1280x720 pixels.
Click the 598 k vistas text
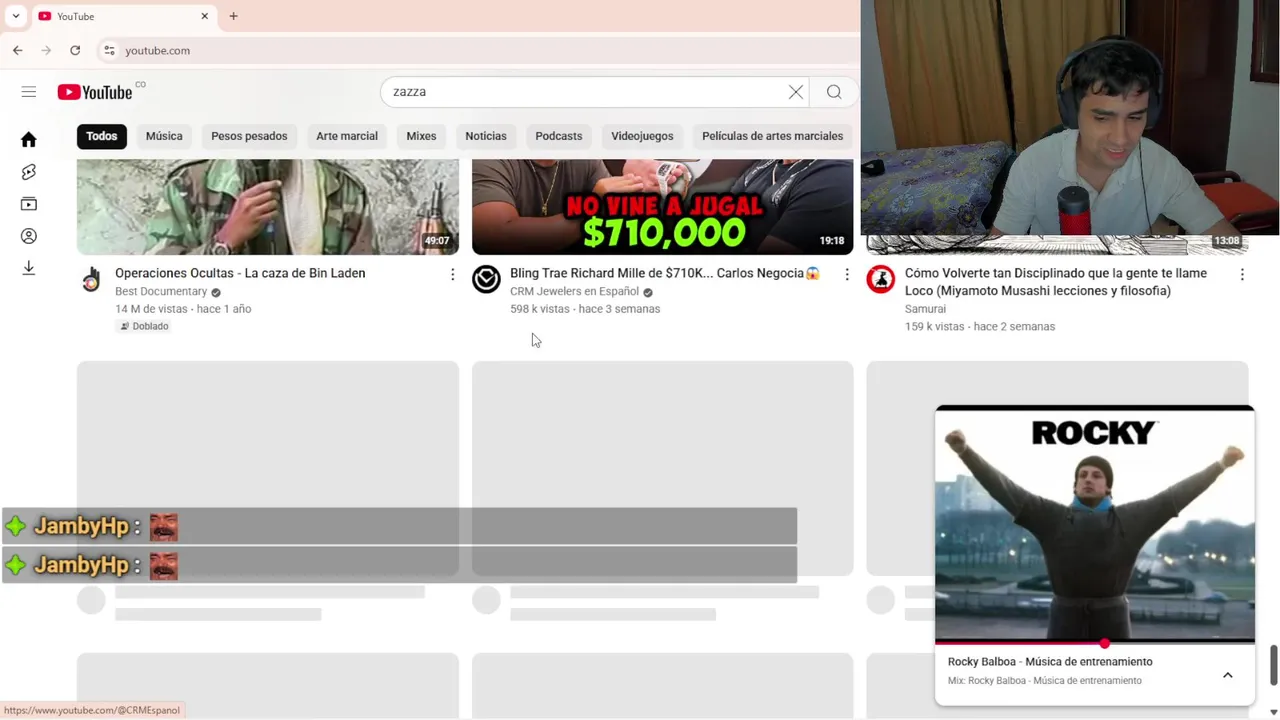point(539,309)
